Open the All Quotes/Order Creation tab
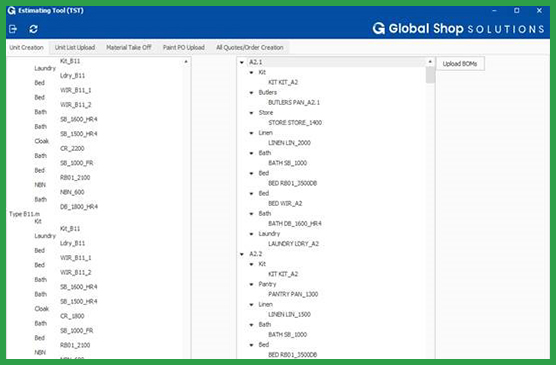 [x=250, y=48]
